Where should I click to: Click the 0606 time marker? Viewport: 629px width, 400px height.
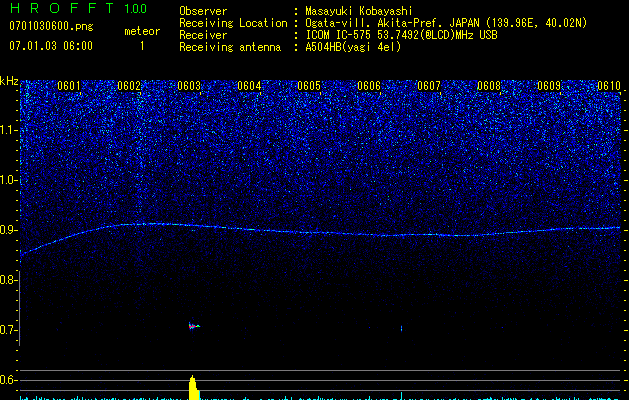click(x=369, y=86)
